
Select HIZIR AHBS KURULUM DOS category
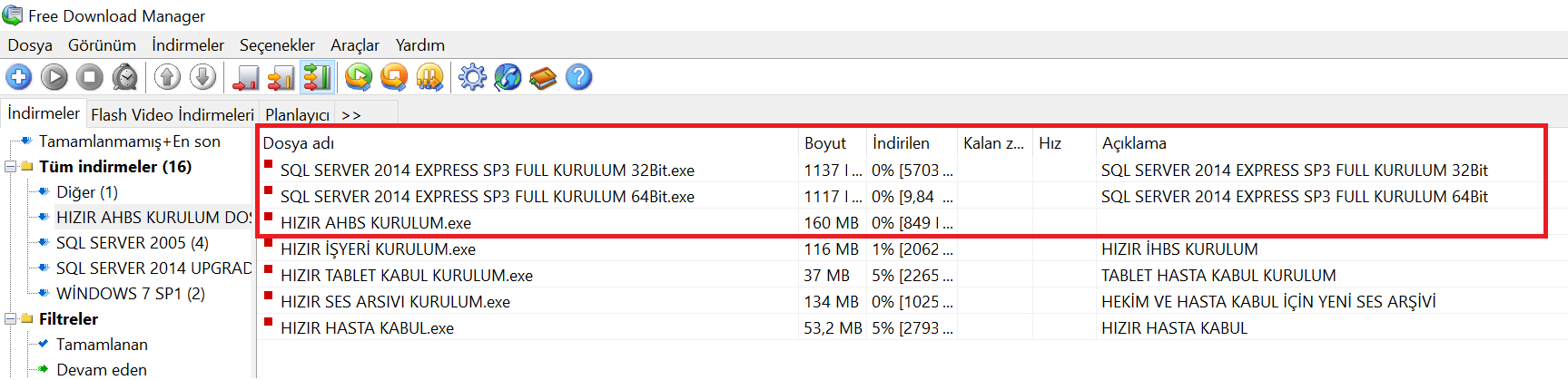coord(153,218)
